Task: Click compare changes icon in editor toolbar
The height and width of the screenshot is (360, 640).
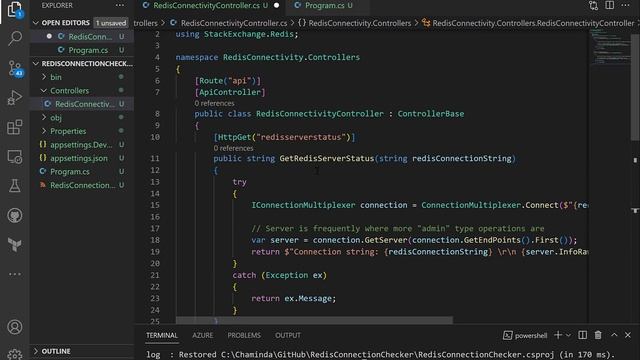Action: click(593, 5)
